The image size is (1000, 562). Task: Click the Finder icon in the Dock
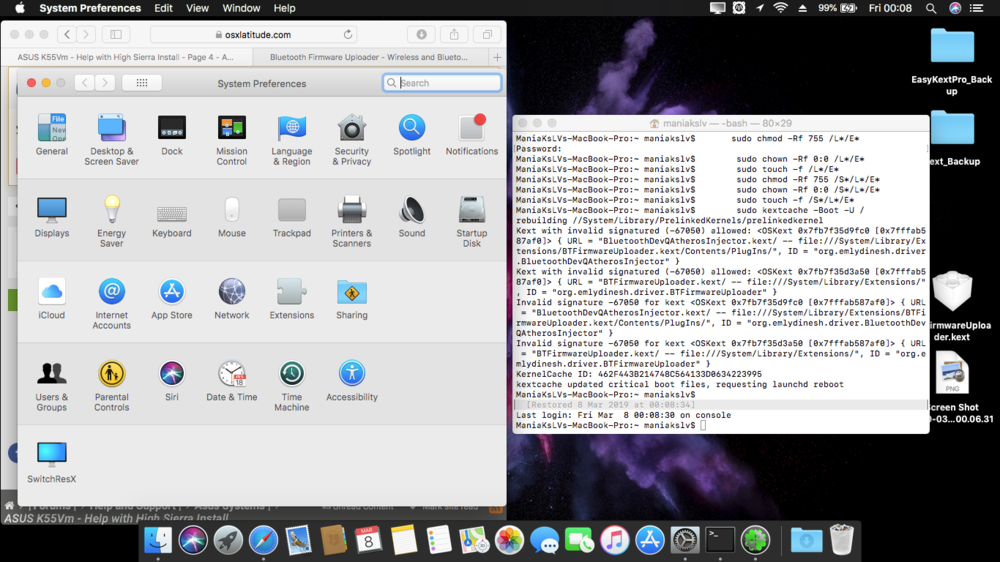tap(158, 540)
